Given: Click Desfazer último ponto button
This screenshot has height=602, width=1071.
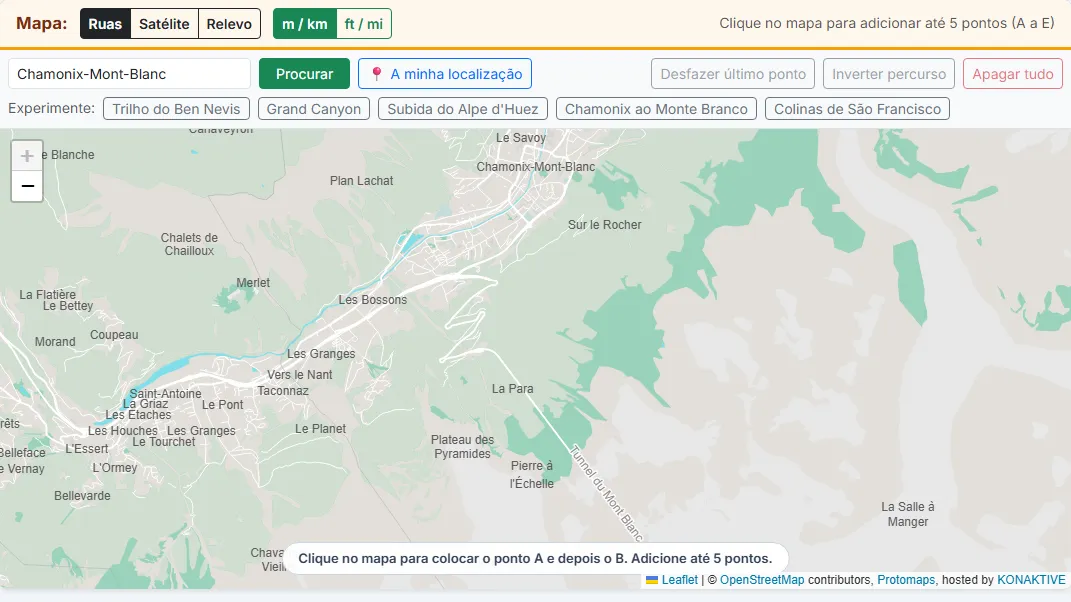Looking at the screenshot, I should [733, 74].
